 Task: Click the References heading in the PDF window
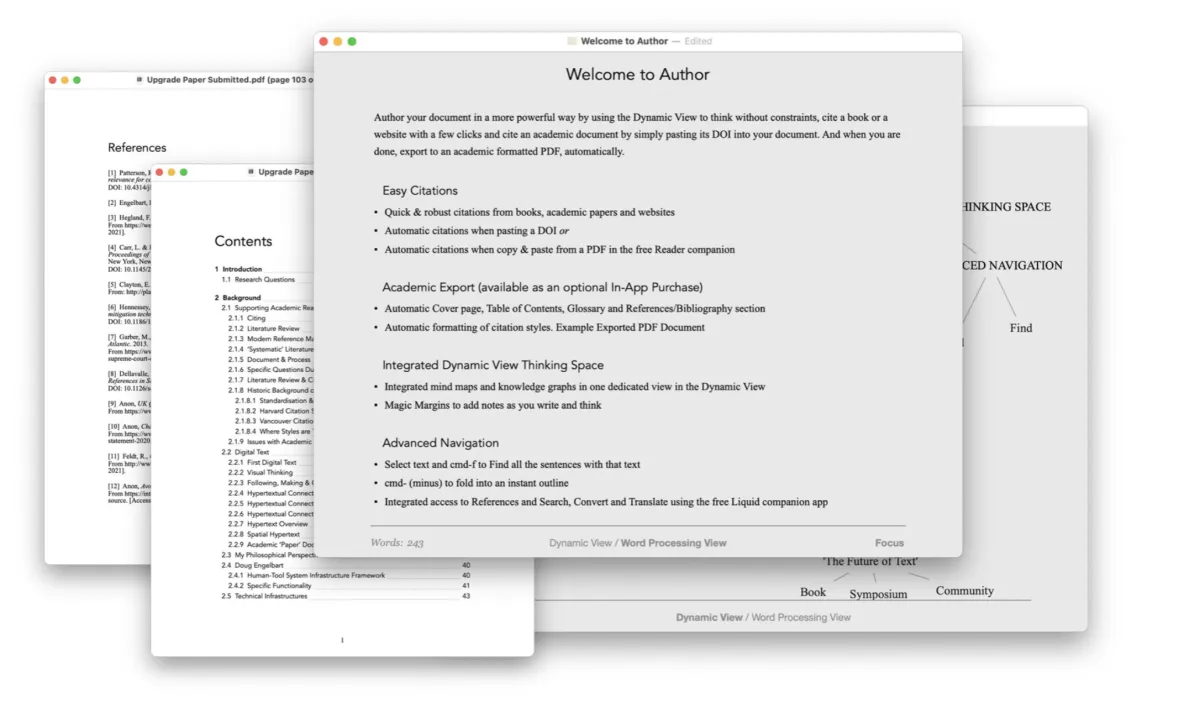click(x=137, y=147)
